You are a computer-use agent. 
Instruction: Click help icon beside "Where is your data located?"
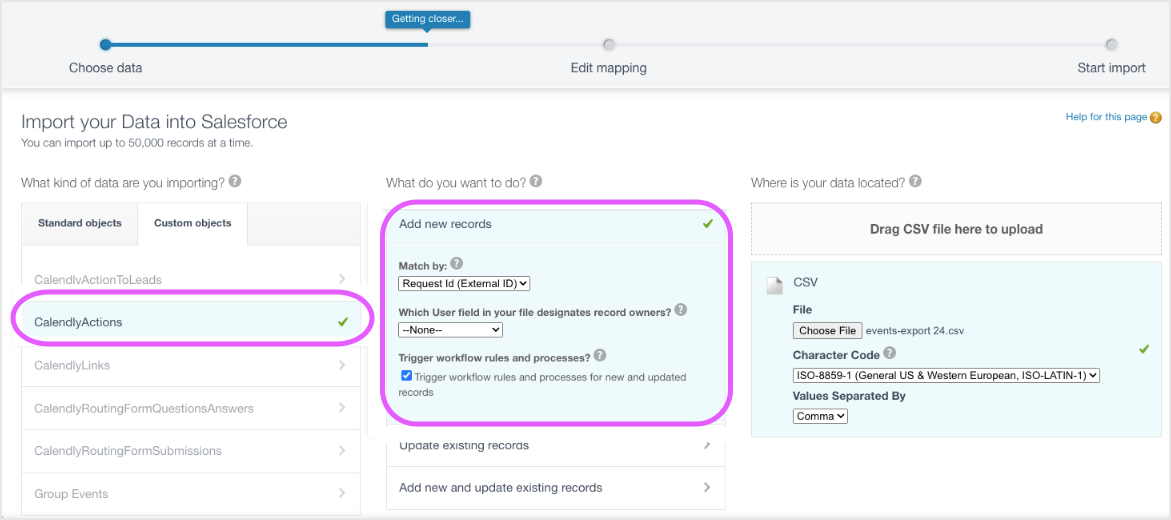[915, 182]
